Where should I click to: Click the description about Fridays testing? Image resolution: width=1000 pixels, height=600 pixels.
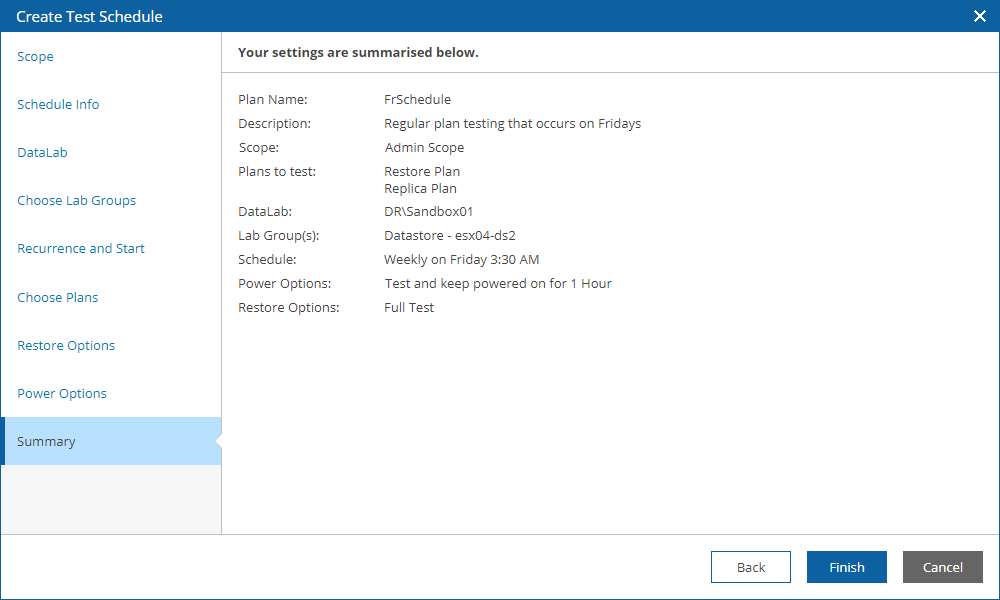pyautogui.click(x=512, y=124)
